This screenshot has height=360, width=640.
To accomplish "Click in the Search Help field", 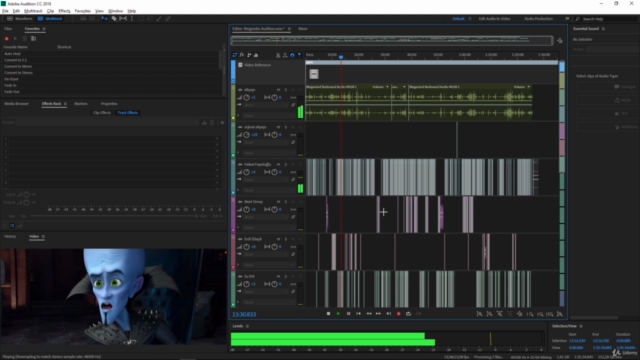I will tap(606, 19).
